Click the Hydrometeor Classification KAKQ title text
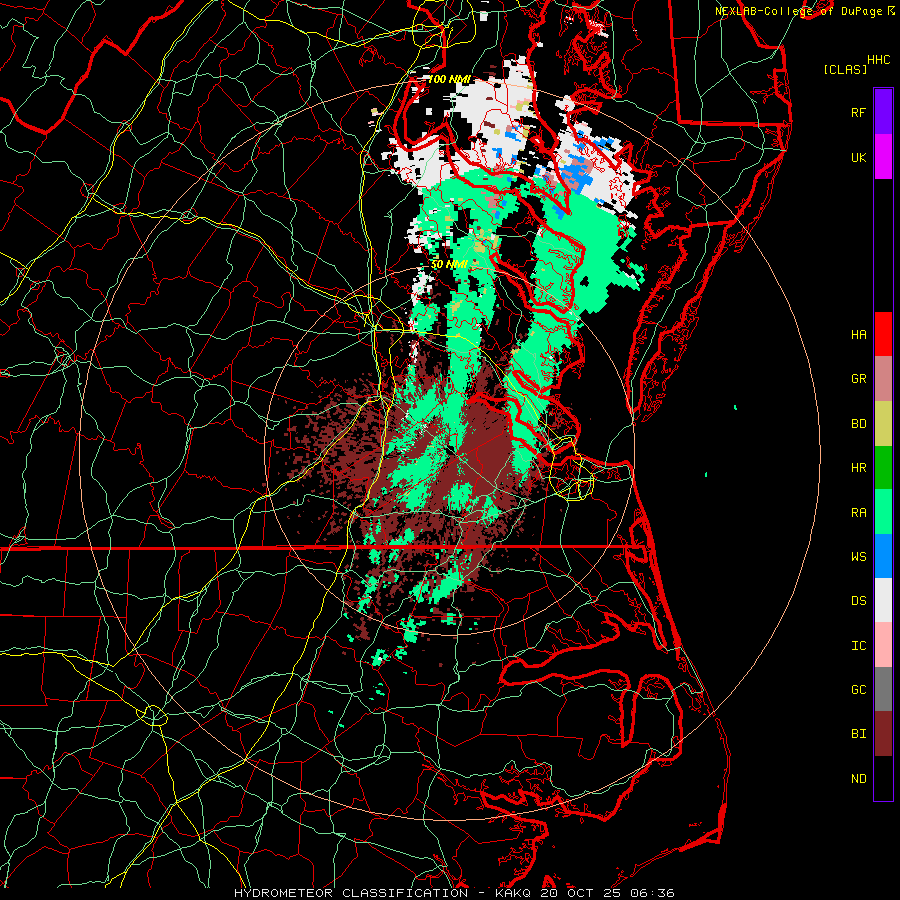 [x=454, y=893]
